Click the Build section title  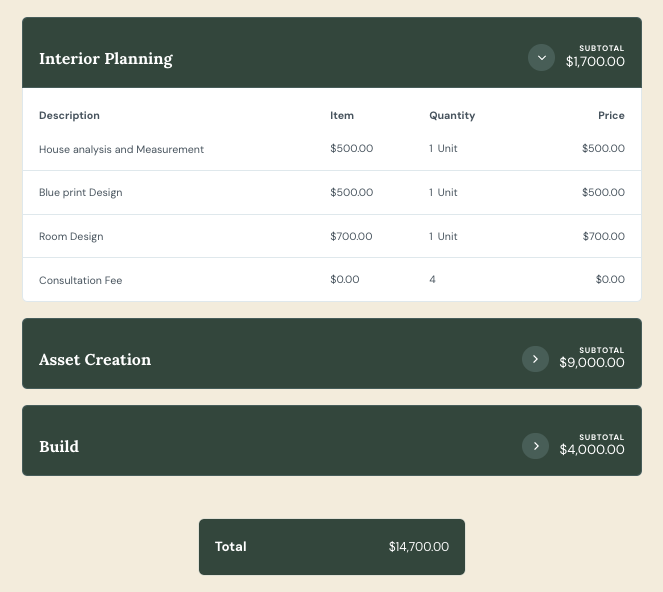click(59, 447)
